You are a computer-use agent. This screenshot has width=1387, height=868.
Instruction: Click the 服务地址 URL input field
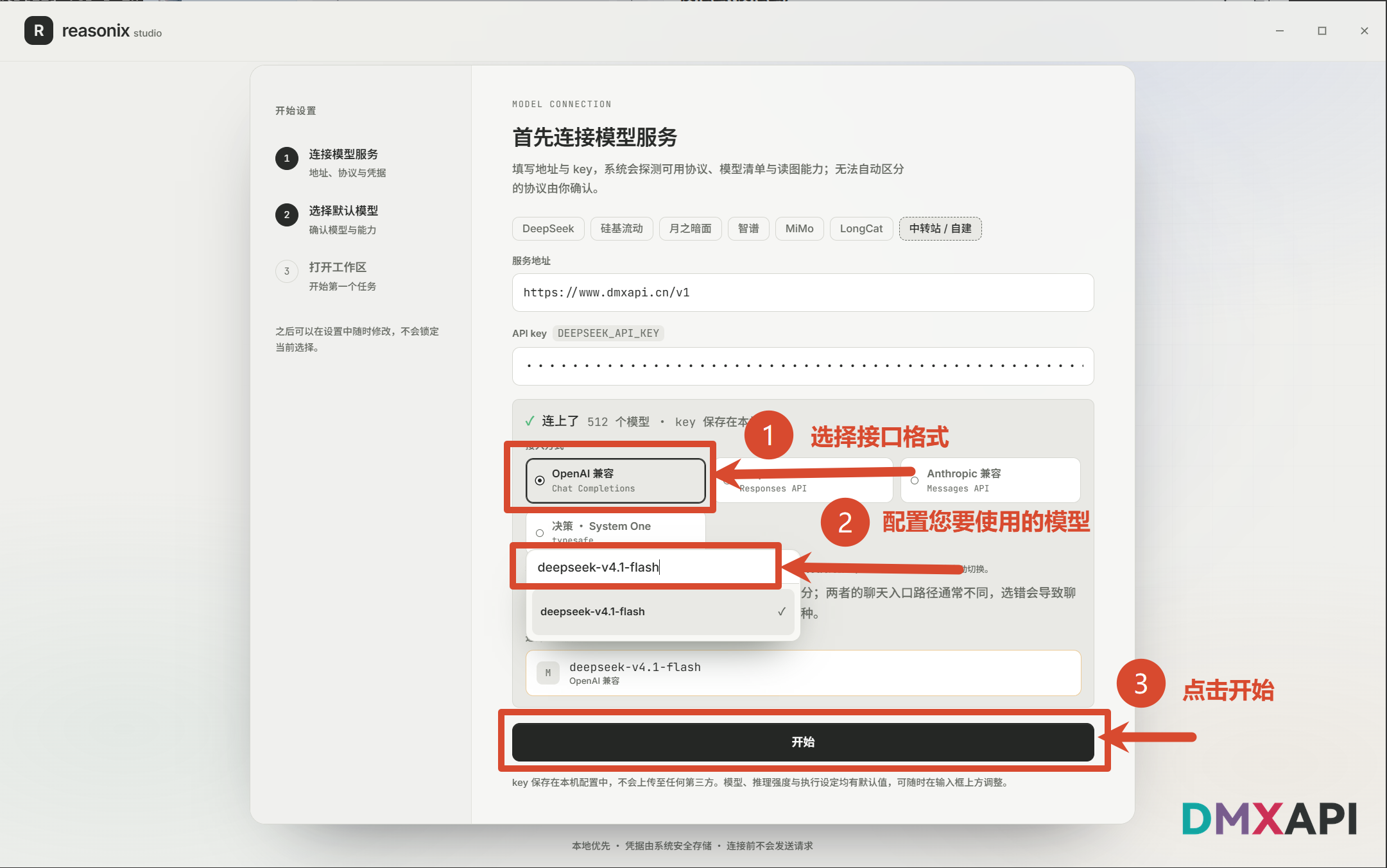point(803,293)
